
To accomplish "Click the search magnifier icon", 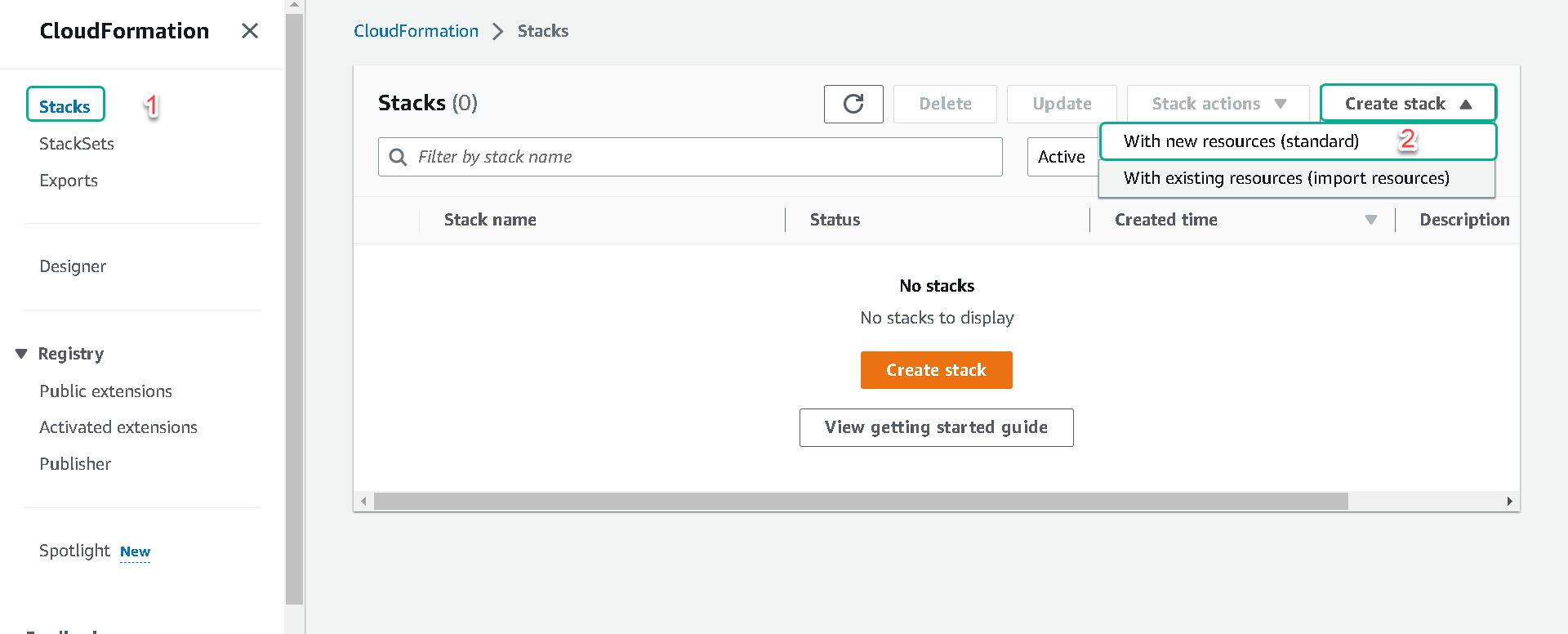I will [x=398, y=157].
